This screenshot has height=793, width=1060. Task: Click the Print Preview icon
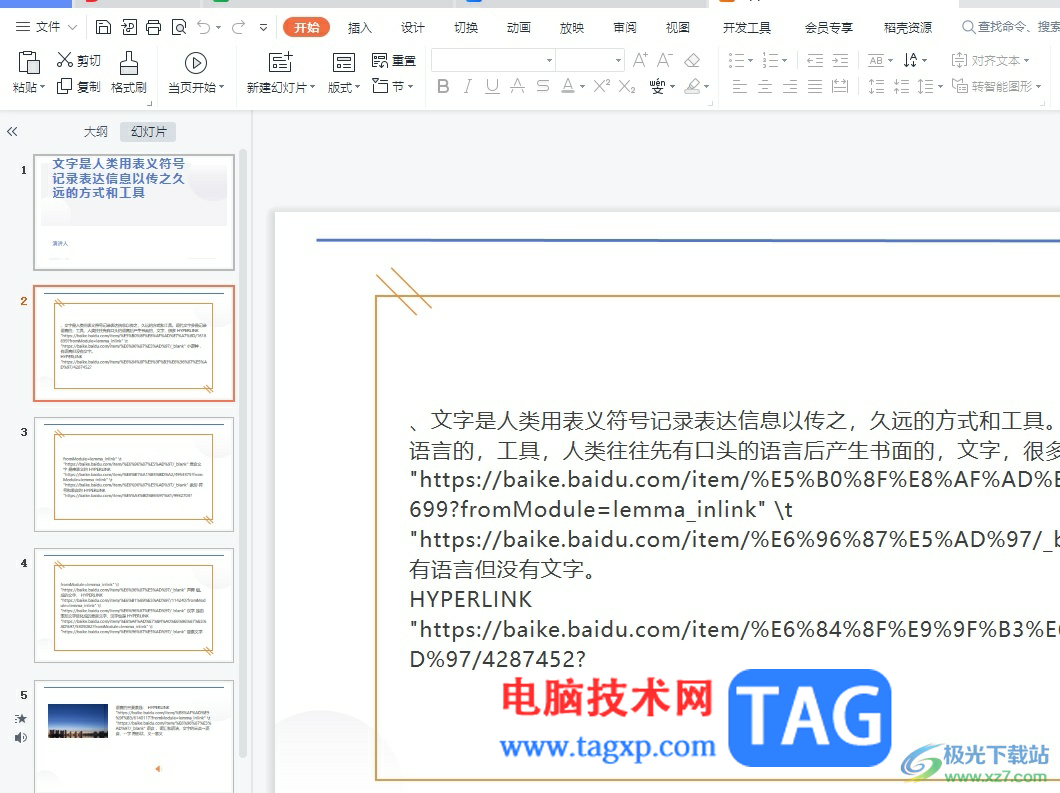tap(178, 27)
